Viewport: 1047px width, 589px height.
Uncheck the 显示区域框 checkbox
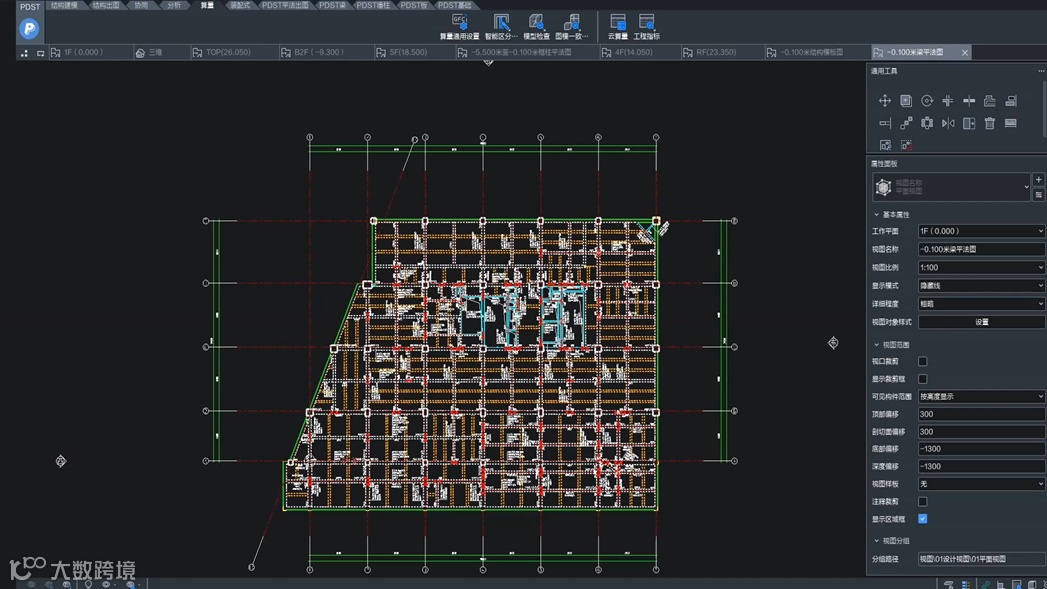[923, 519]
